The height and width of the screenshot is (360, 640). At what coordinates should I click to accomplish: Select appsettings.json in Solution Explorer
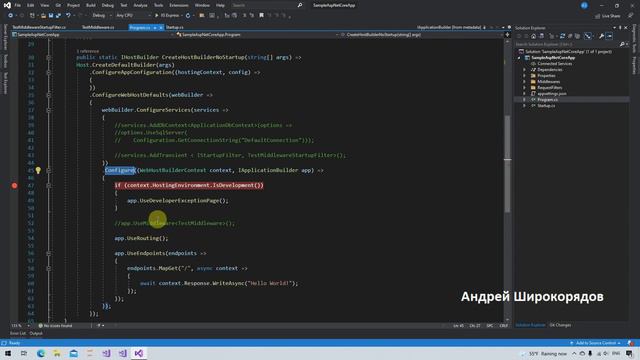point(551,93)
